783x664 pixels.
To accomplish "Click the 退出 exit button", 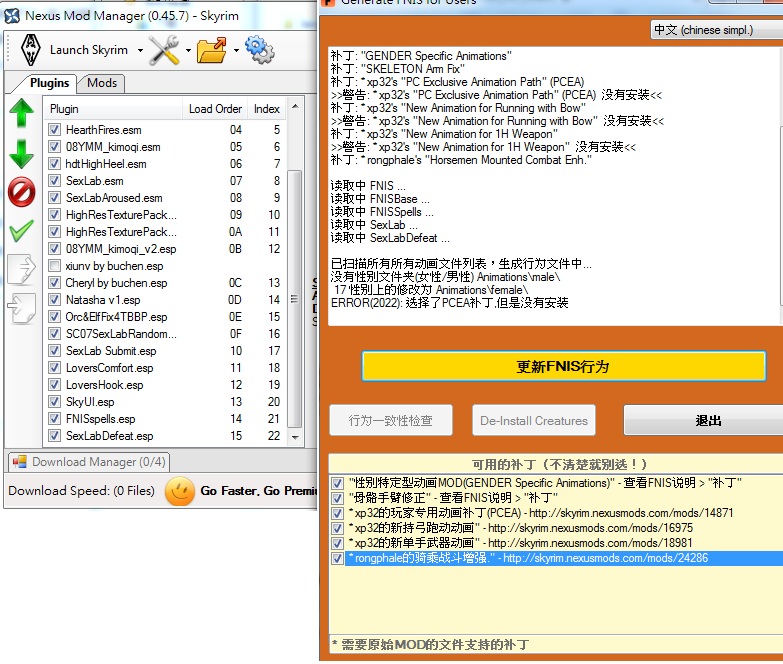I will click(x=704, y=420).
